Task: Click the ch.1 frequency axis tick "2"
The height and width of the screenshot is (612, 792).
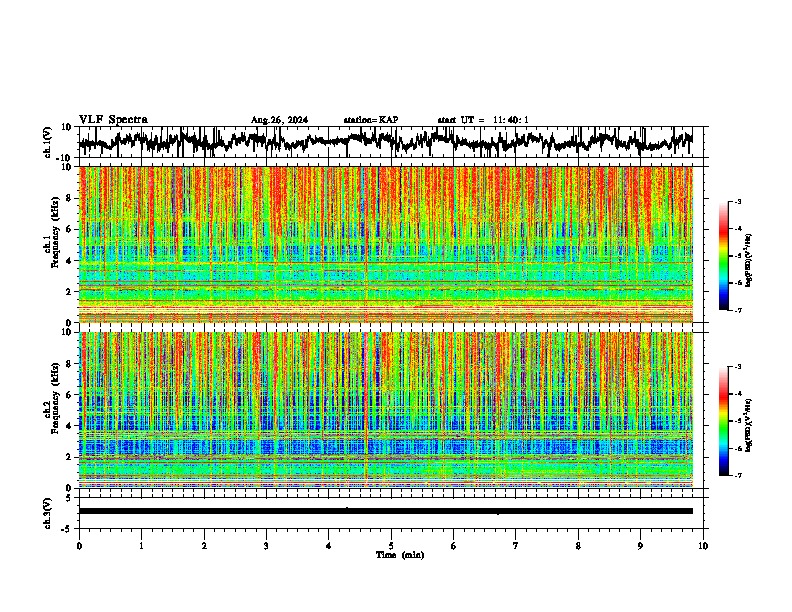Action: 70,292
